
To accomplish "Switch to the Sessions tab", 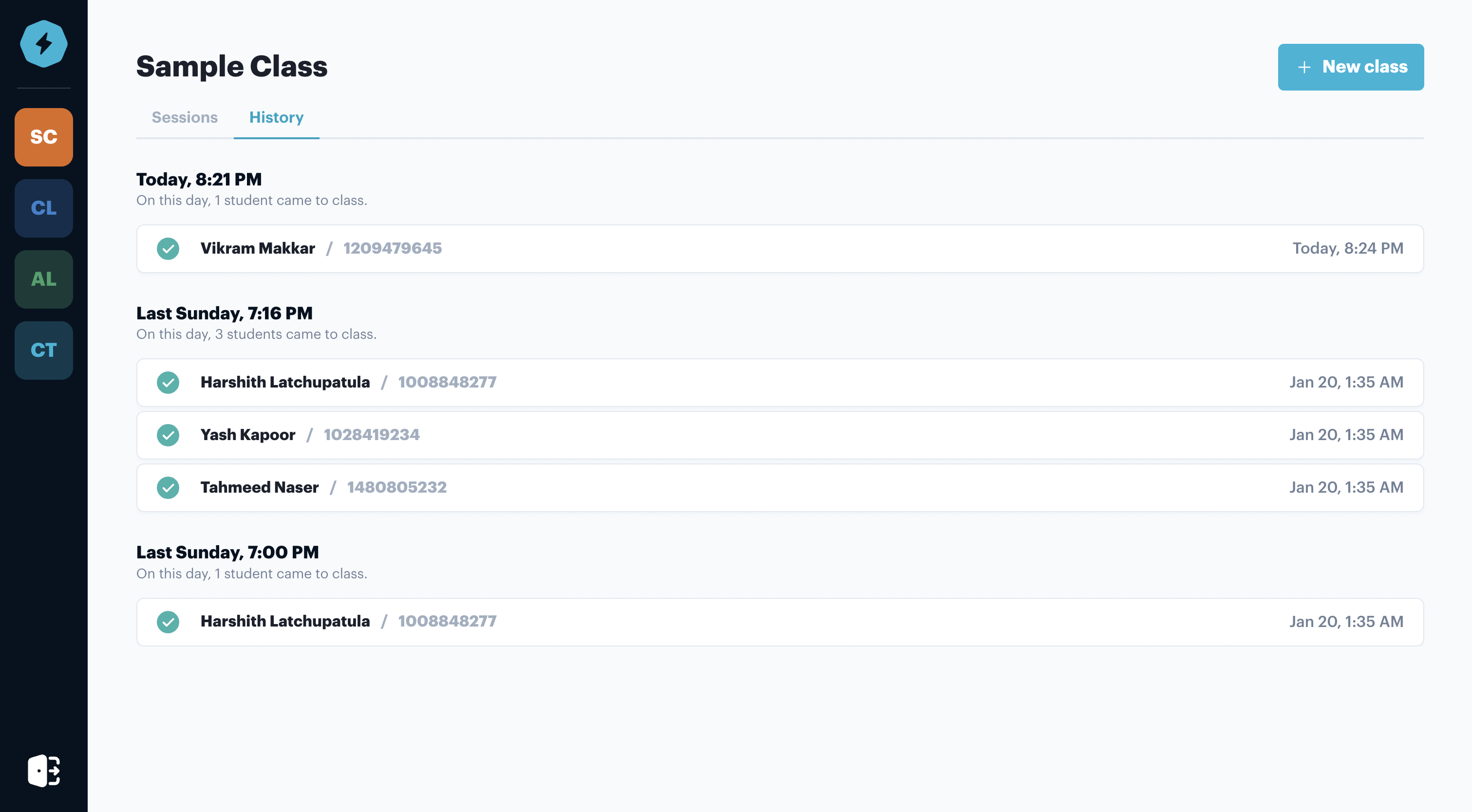I will (x=185, y=117).
